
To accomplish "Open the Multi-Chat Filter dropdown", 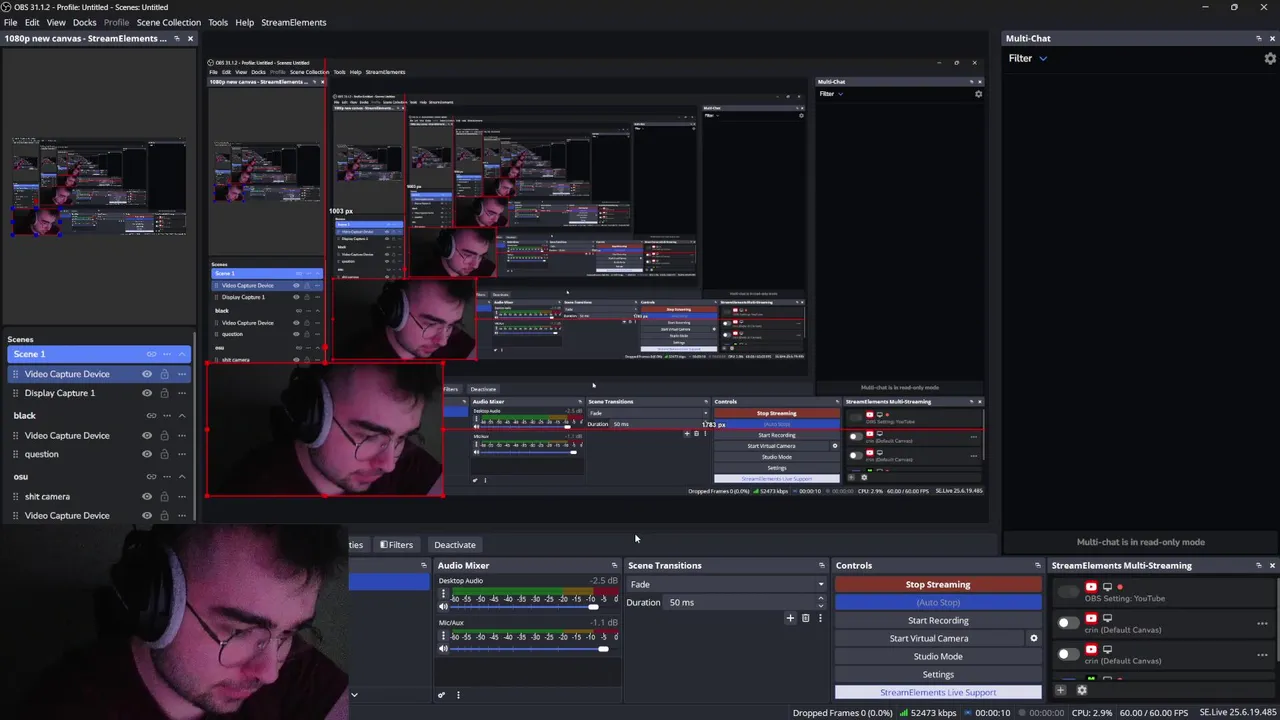I will tap(1027, 58).
